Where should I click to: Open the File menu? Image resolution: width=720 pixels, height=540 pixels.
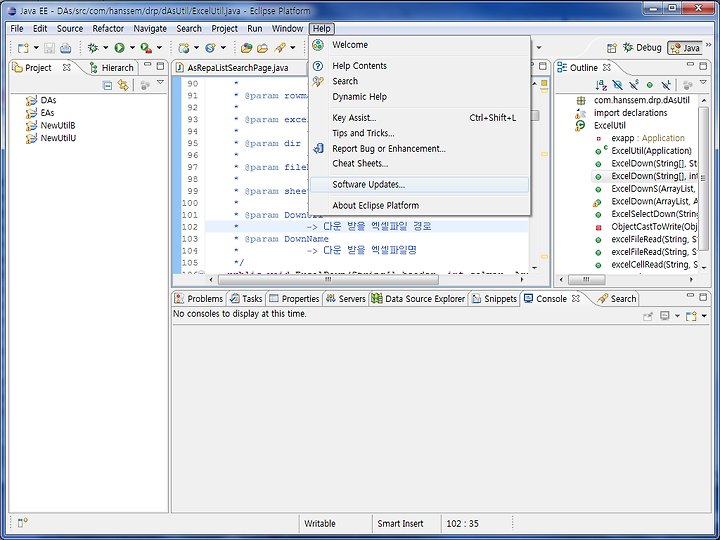pyautogui.click(x=17, y=28)
